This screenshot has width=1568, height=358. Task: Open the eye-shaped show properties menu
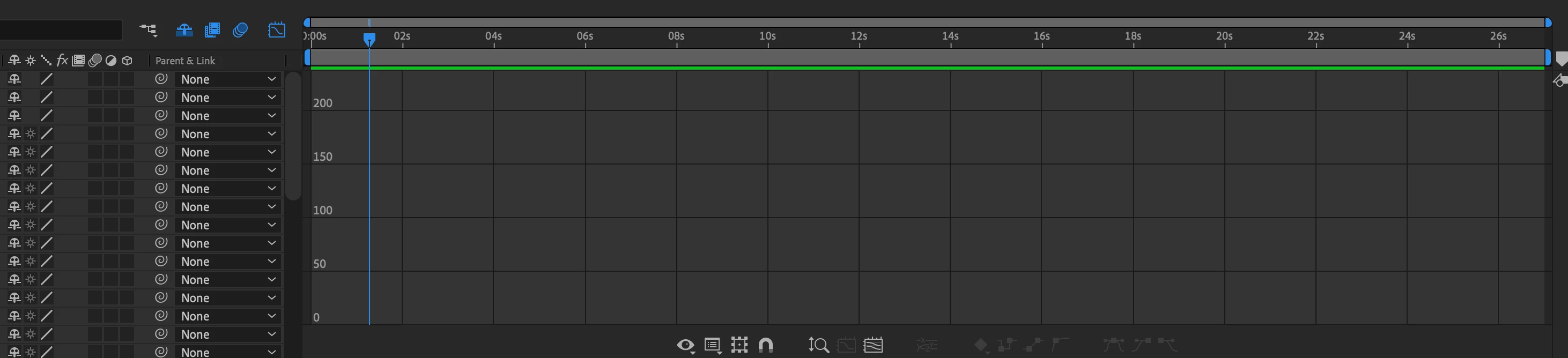(x=686, y=345)
